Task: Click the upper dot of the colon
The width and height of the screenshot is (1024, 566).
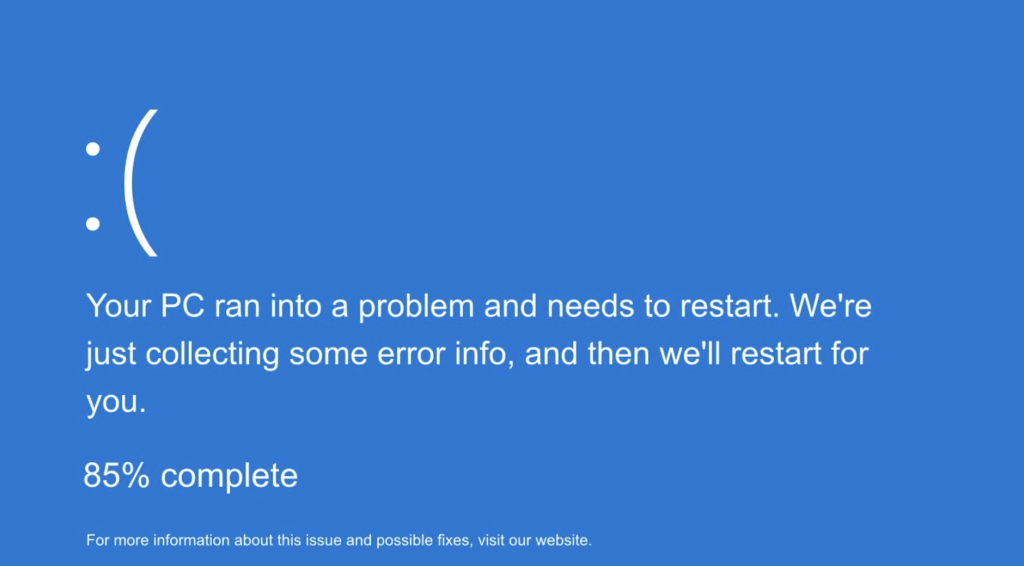Action: [x=93, y=149]
